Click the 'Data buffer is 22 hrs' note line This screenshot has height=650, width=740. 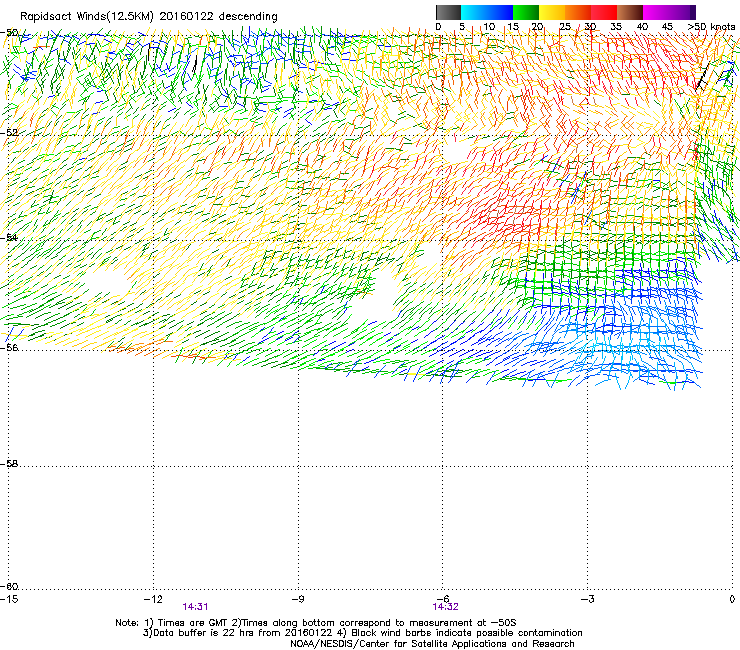[362, 633]
